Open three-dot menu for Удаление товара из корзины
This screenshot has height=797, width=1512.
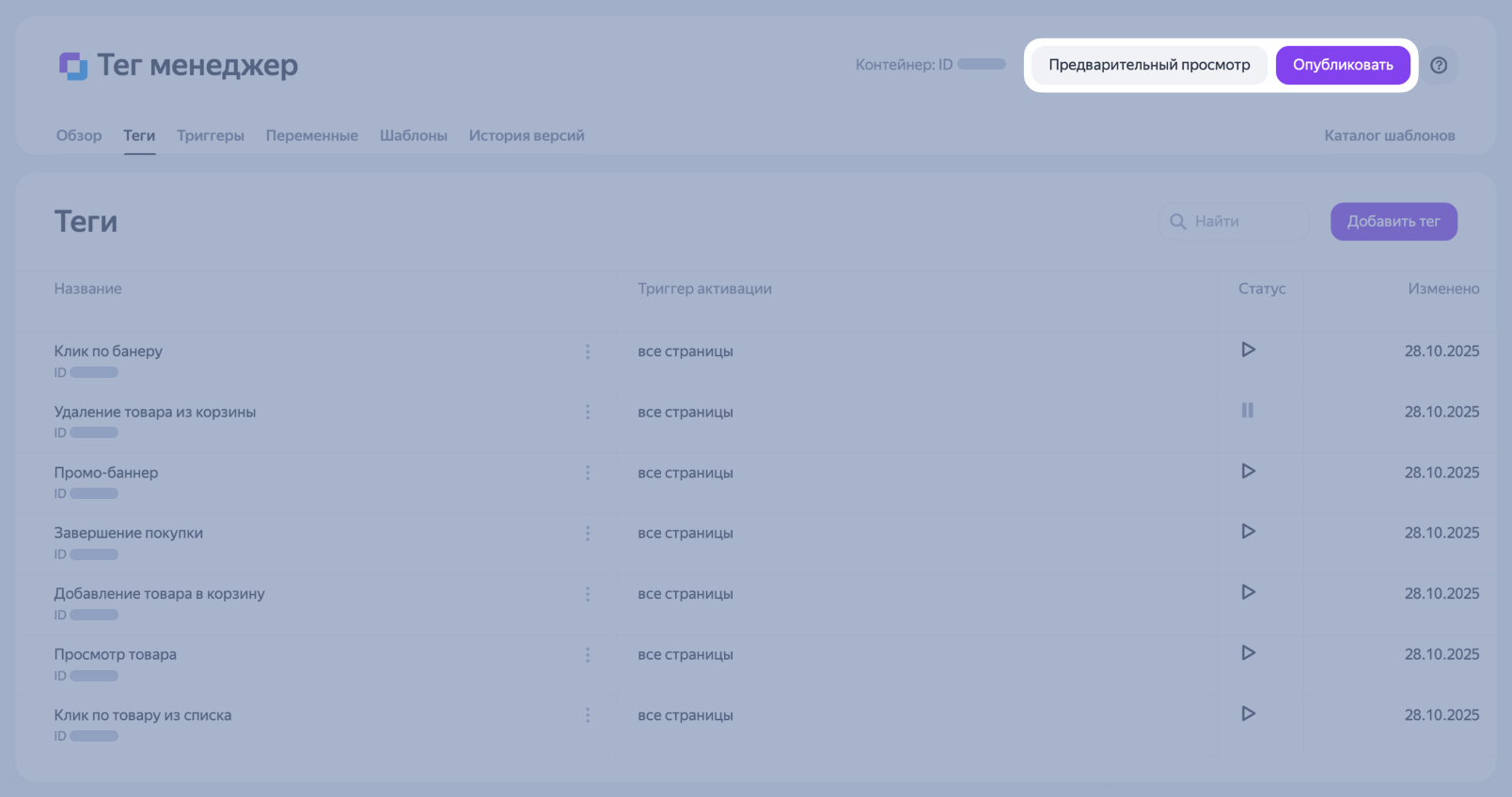click(588, 413)
